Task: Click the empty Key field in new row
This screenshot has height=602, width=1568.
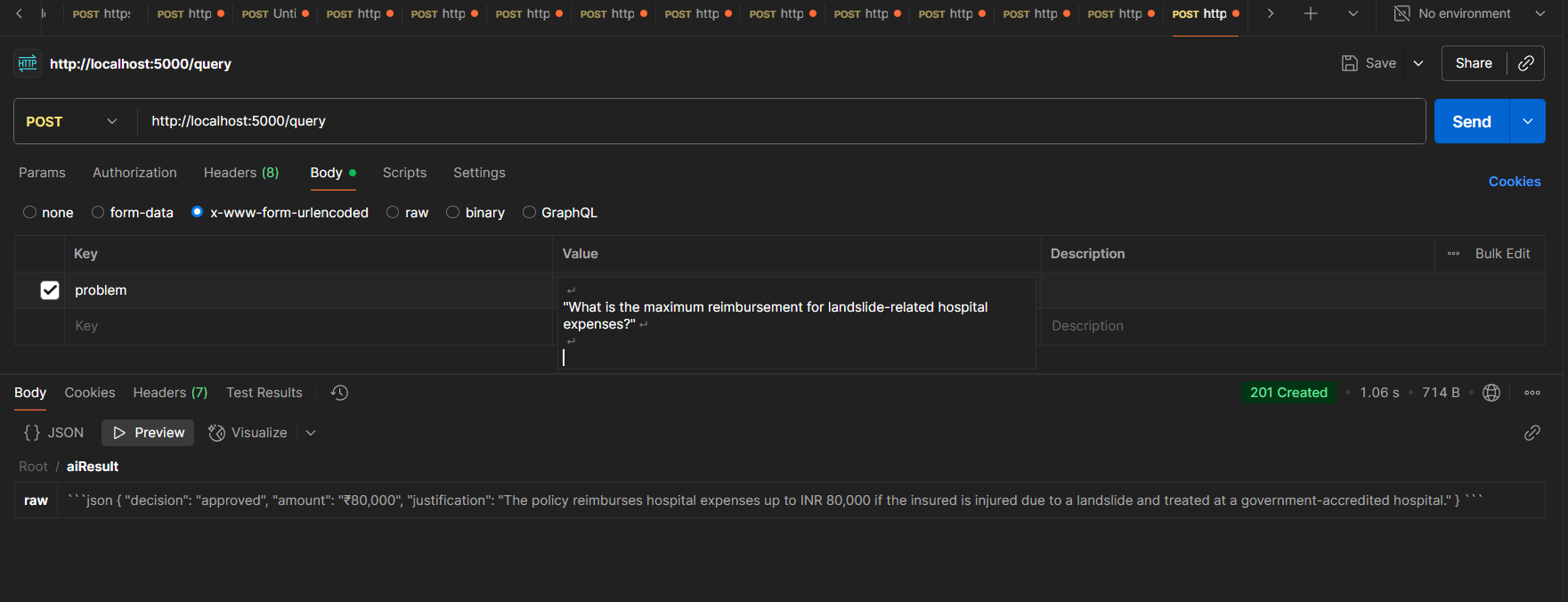Action: tap(308, 326)
